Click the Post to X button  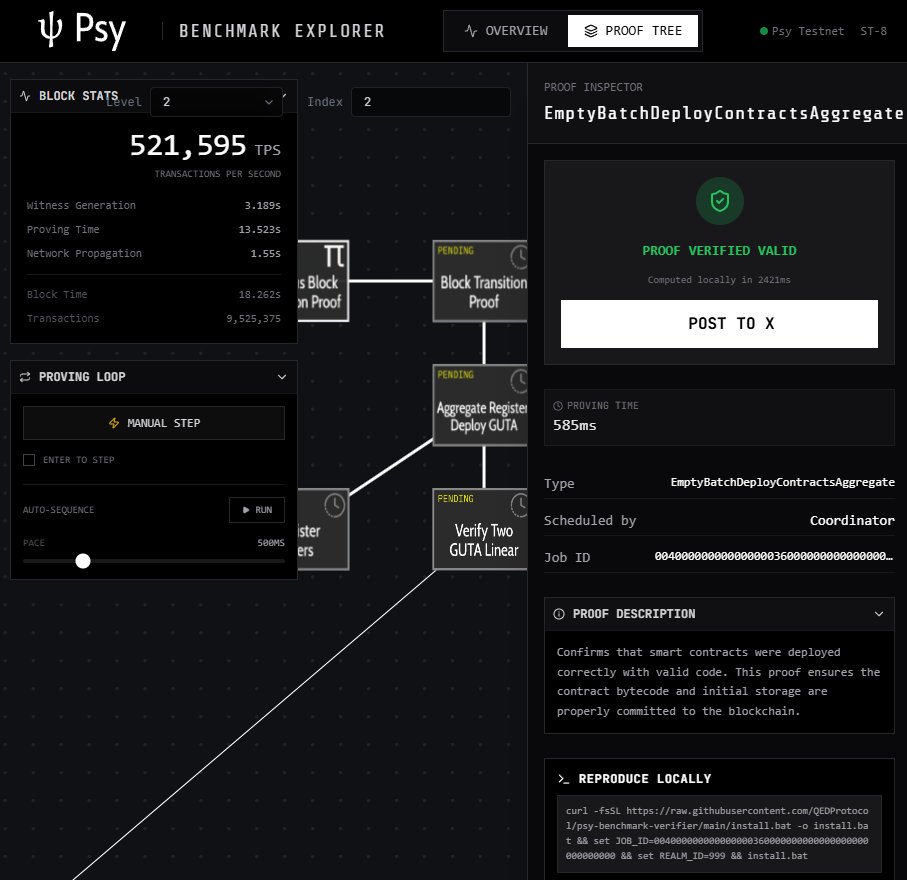pos(719,323)
